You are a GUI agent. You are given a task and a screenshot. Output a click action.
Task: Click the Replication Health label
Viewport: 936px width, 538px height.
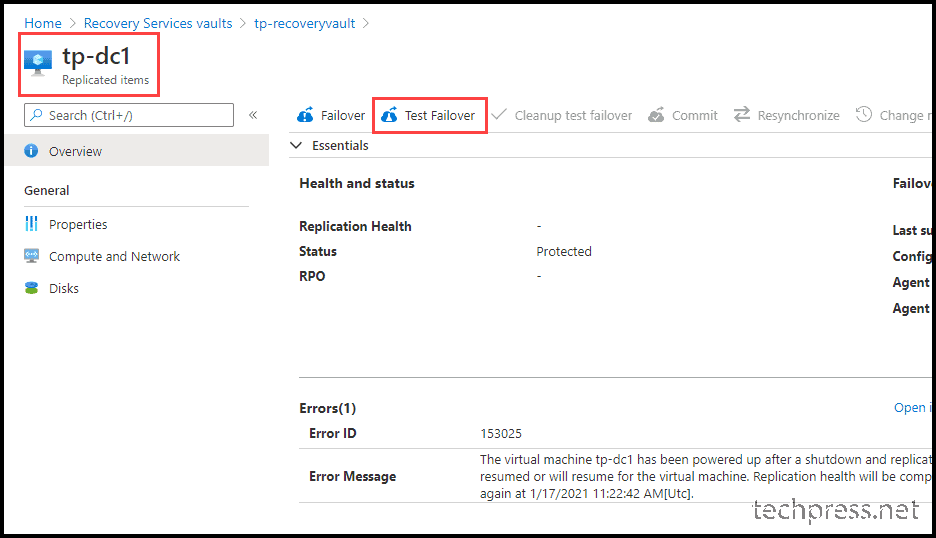coord(355,226)
